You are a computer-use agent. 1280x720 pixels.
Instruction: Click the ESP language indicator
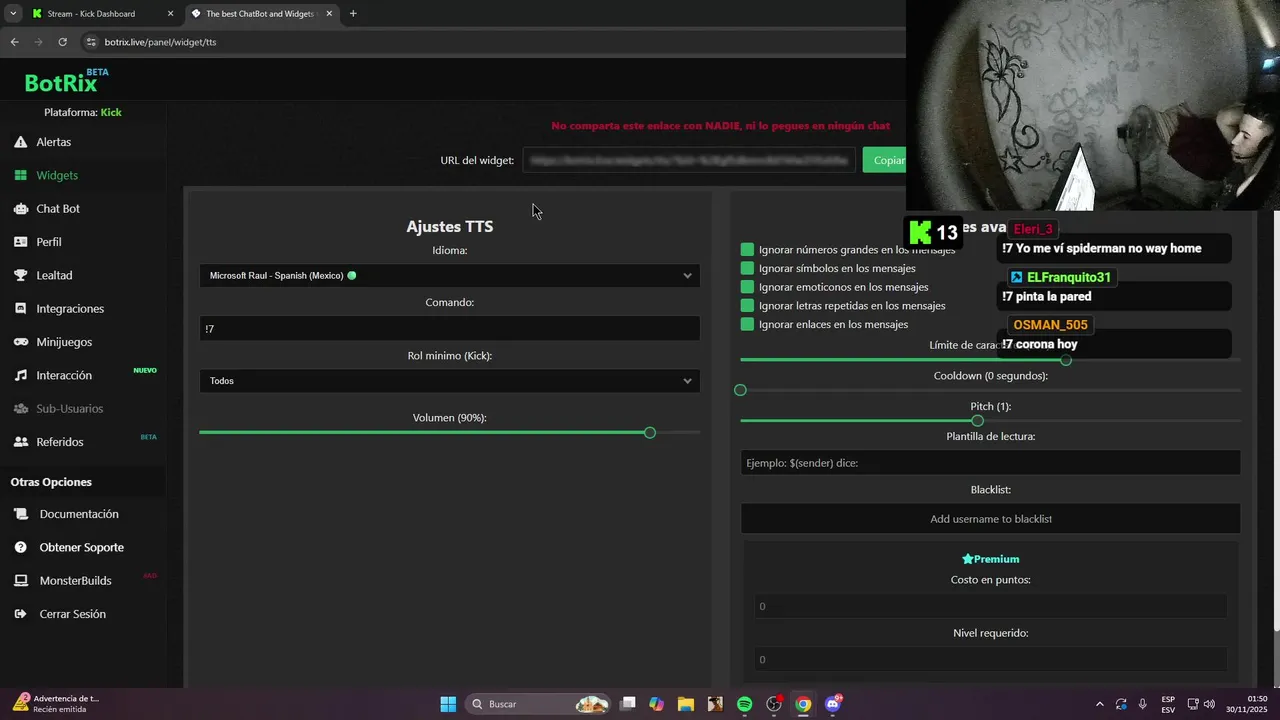(1168, 704)
